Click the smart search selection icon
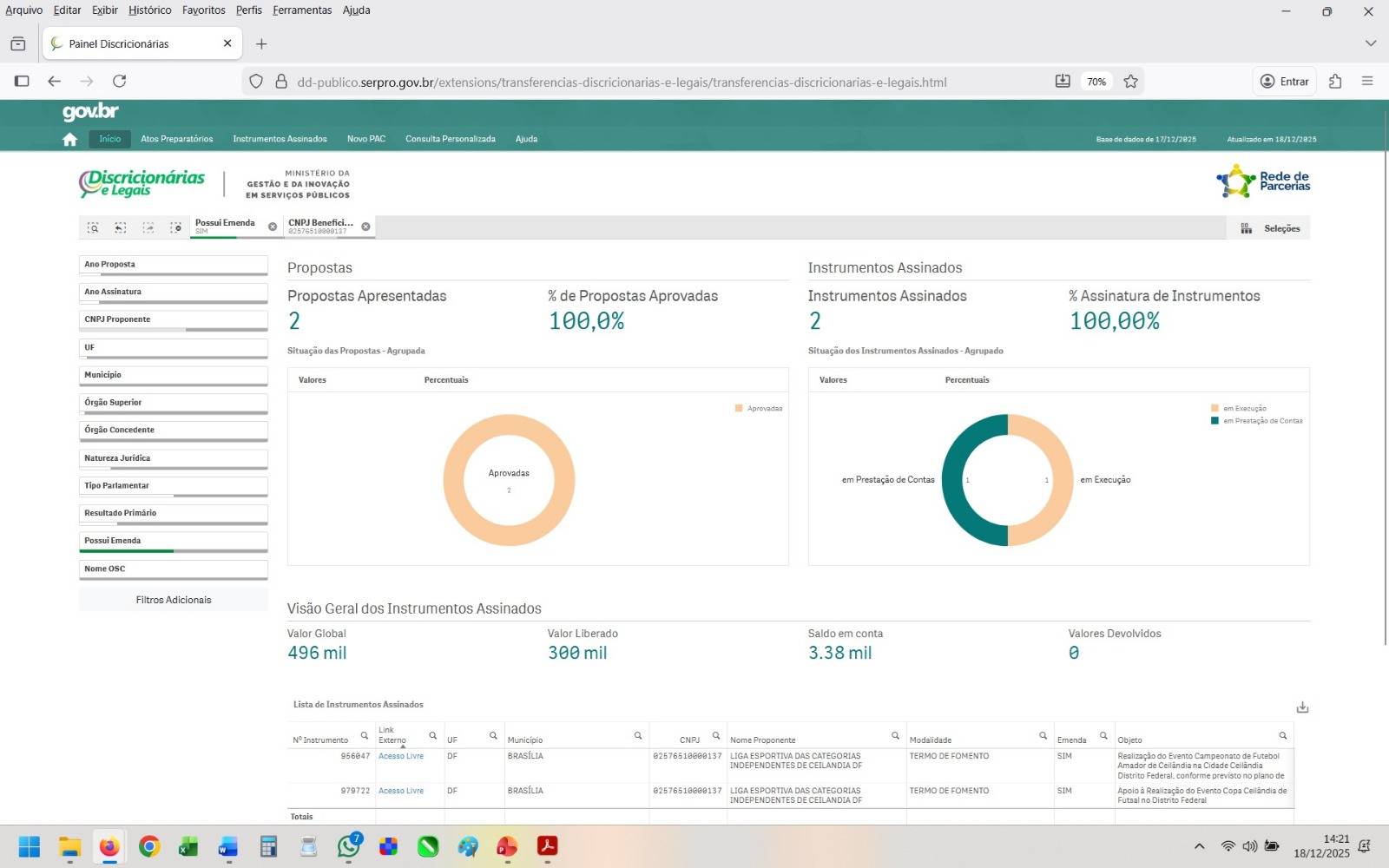This screenshot has width=1389, height=868. click(x=93, y=228)
